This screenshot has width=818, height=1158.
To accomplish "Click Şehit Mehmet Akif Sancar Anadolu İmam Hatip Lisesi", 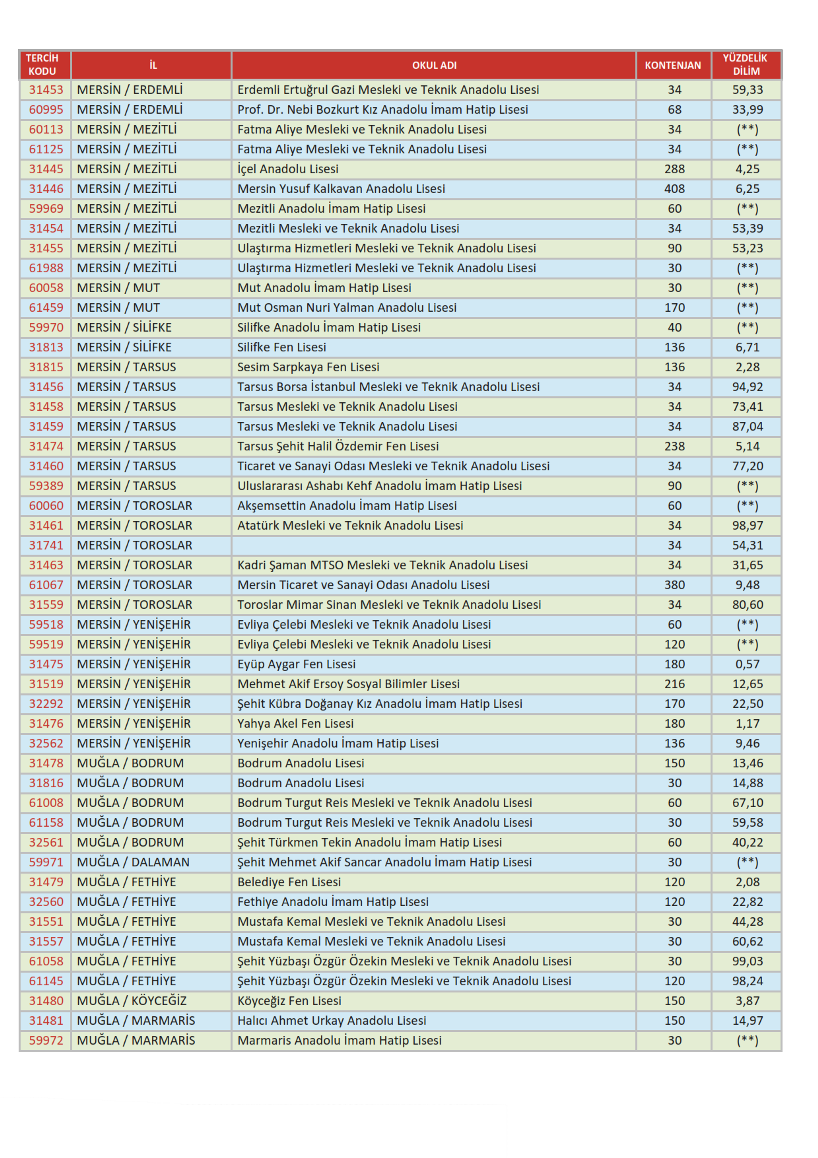I will coord(385,863).
